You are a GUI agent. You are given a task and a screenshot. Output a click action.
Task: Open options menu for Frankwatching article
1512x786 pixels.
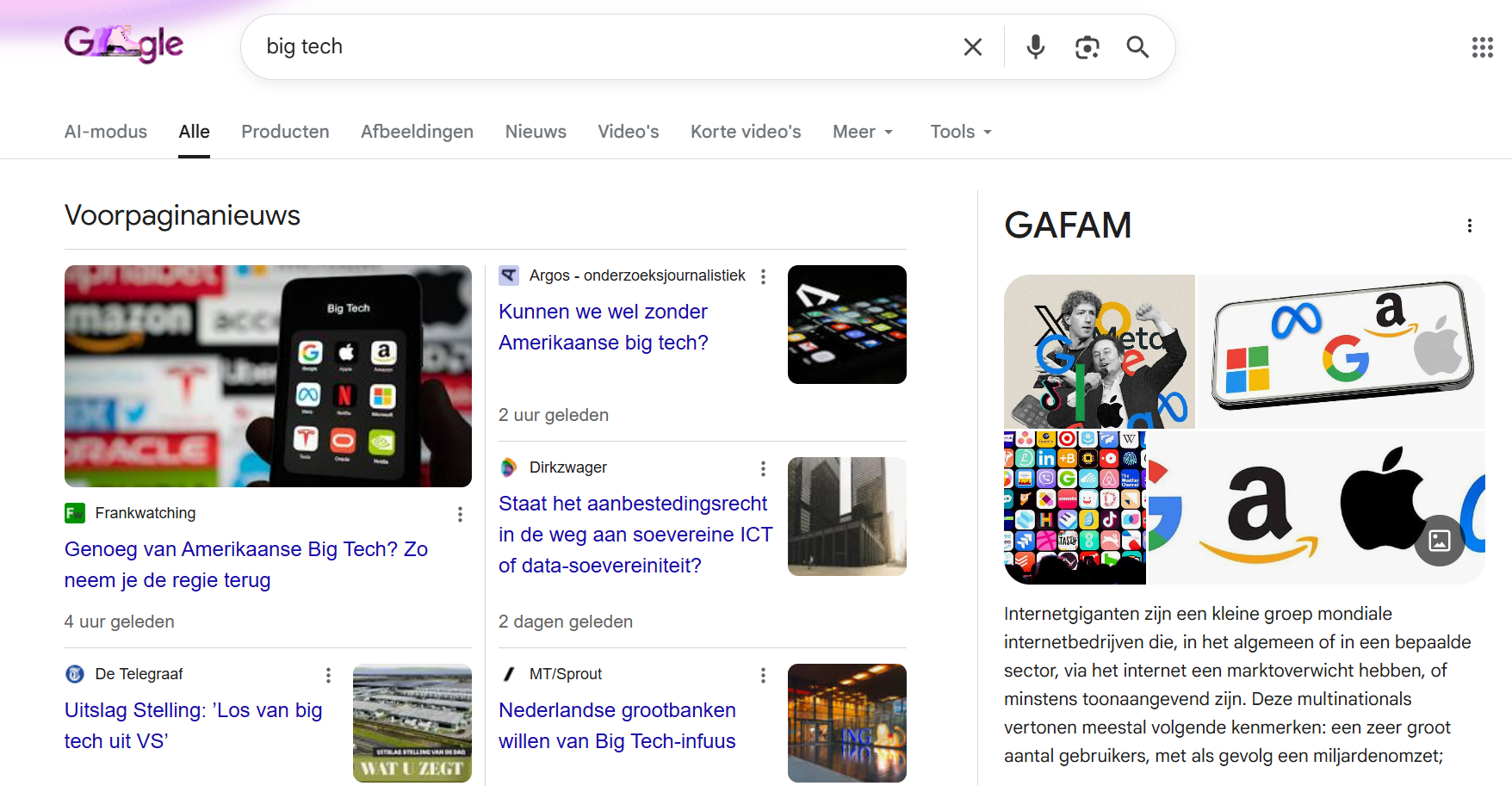[x=460, y=514]
